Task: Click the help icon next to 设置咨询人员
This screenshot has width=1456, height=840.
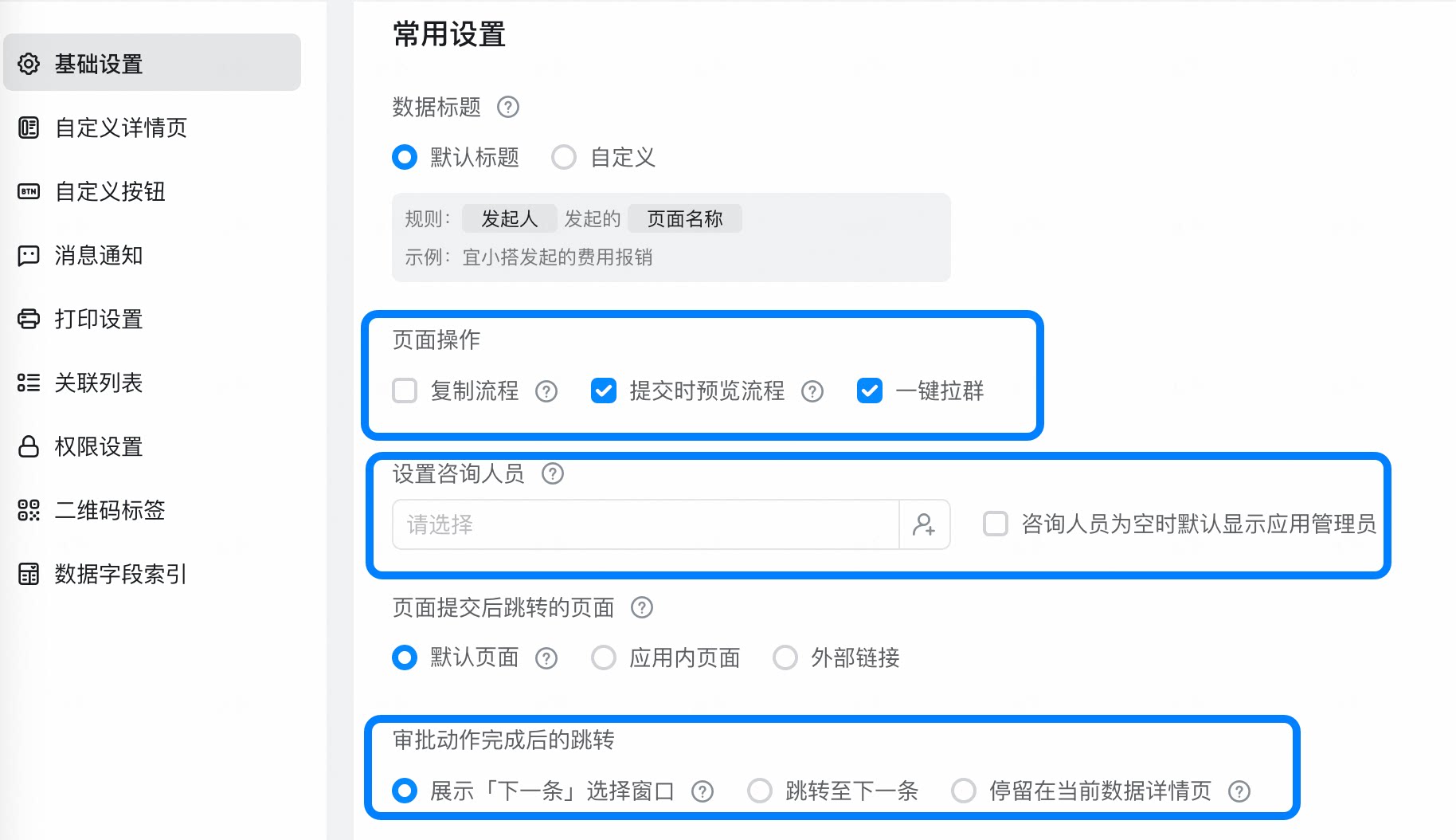Action: (553, 474)
